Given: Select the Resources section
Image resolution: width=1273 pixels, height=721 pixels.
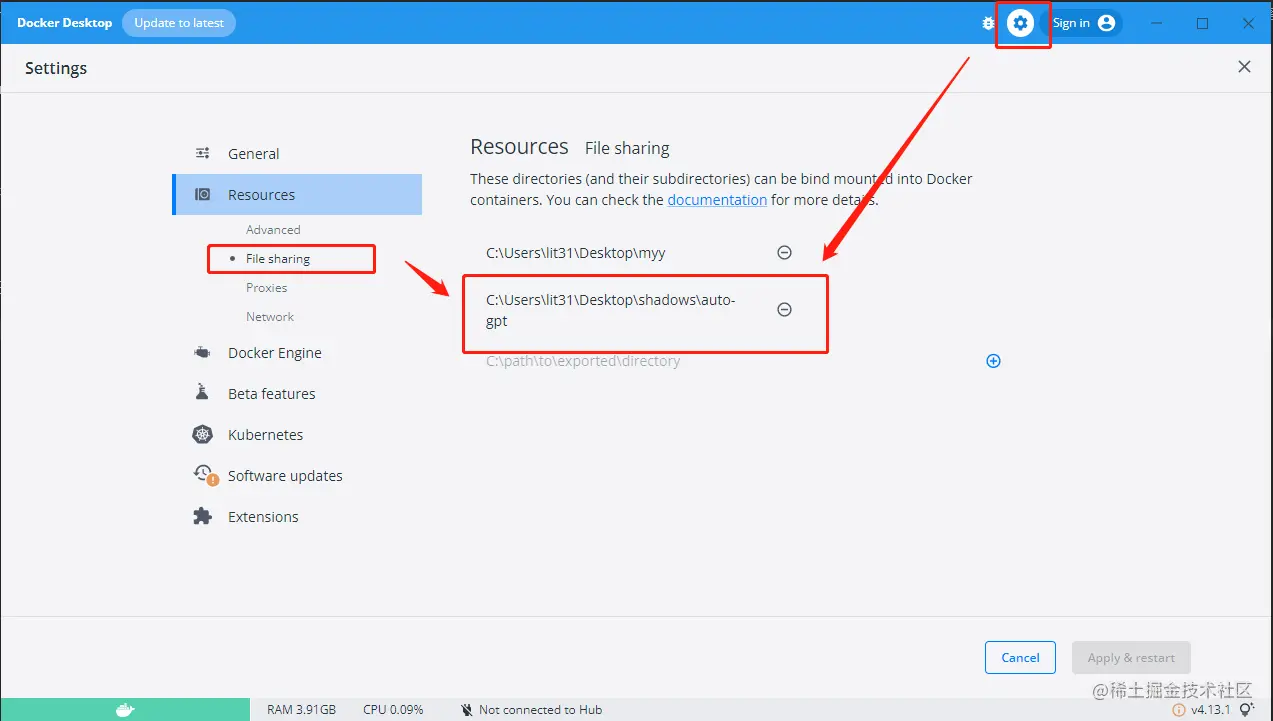Looking at the screenshot, I should [x=297, y=195].
